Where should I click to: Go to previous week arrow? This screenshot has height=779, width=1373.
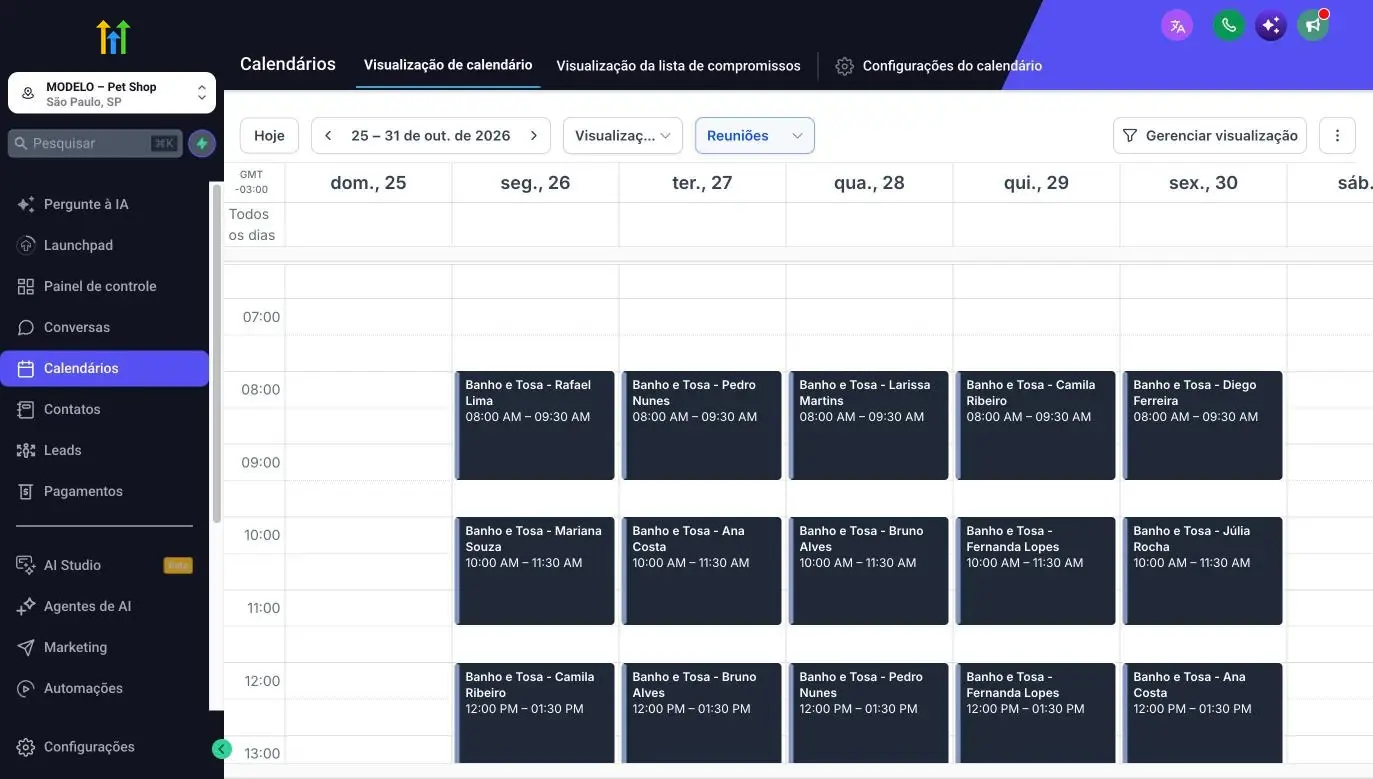point(328,135)
